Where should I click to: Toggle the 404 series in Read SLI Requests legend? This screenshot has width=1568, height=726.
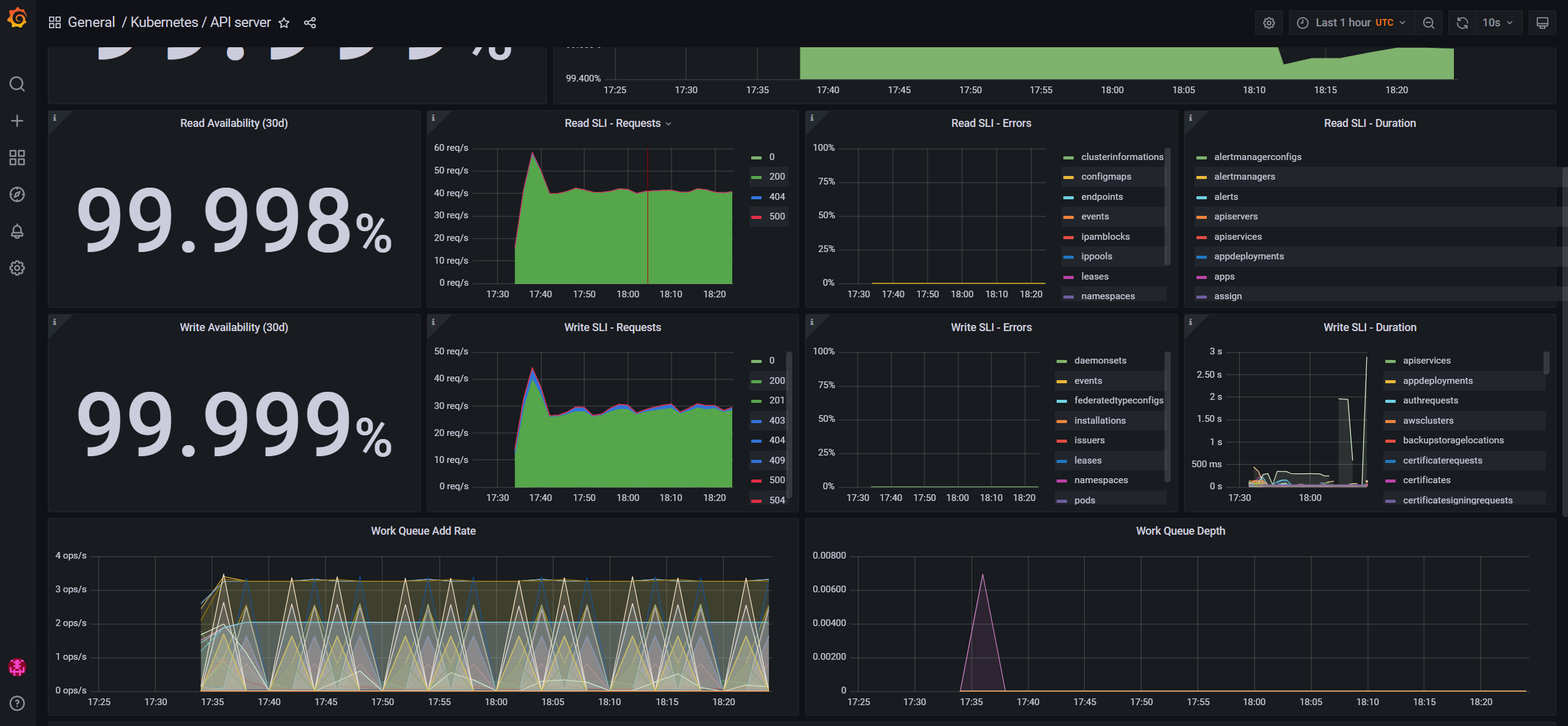click(777, 197)
